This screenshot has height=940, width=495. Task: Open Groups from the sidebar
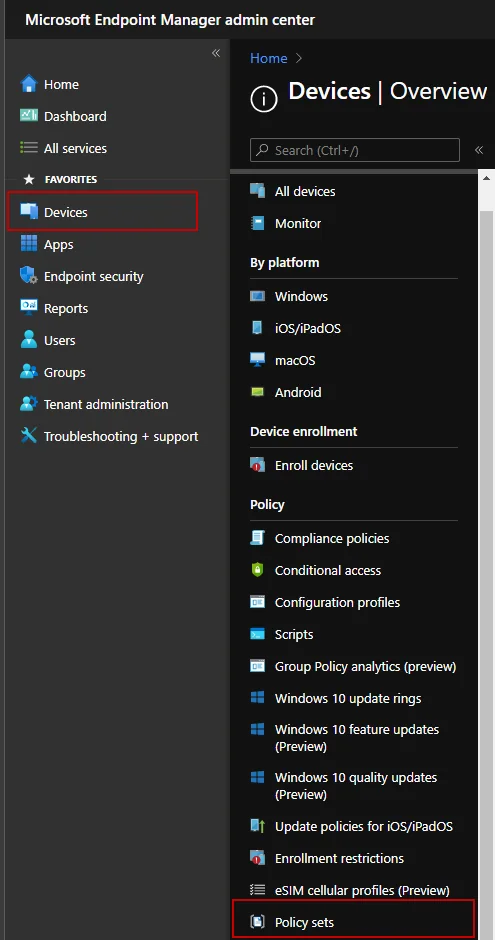point(65,372)
